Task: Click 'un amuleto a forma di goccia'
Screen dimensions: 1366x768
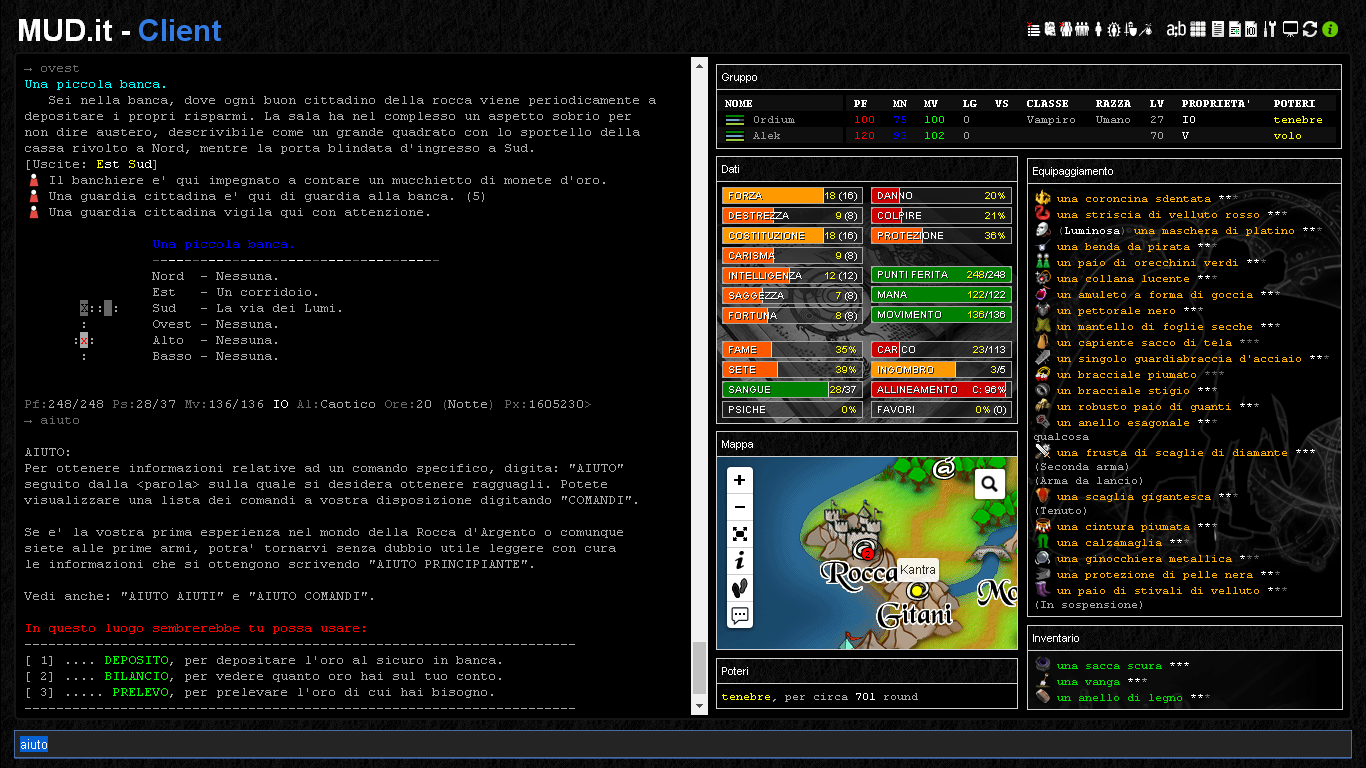Action: [x=1154, y=295]
